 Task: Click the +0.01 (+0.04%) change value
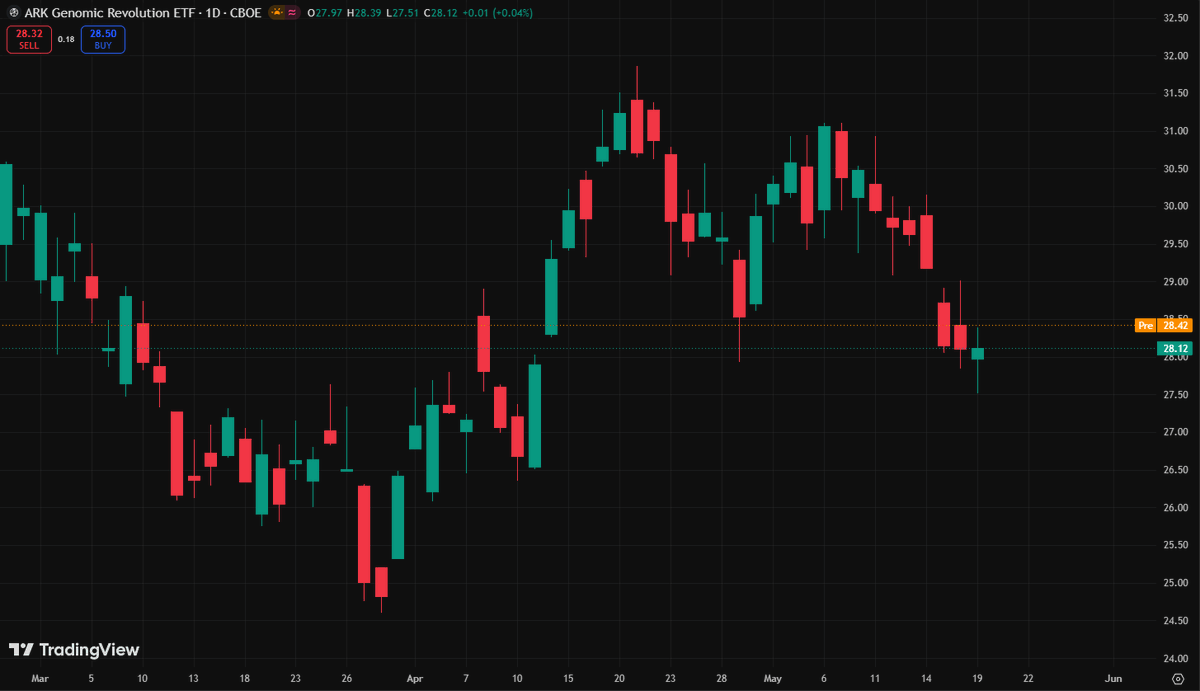point(497,13)
